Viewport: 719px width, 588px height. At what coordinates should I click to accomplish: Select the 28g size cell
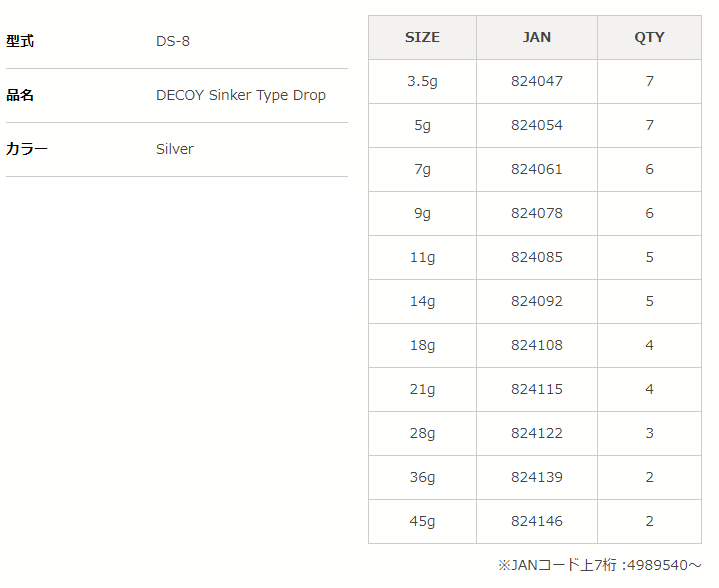click(422, 433)
